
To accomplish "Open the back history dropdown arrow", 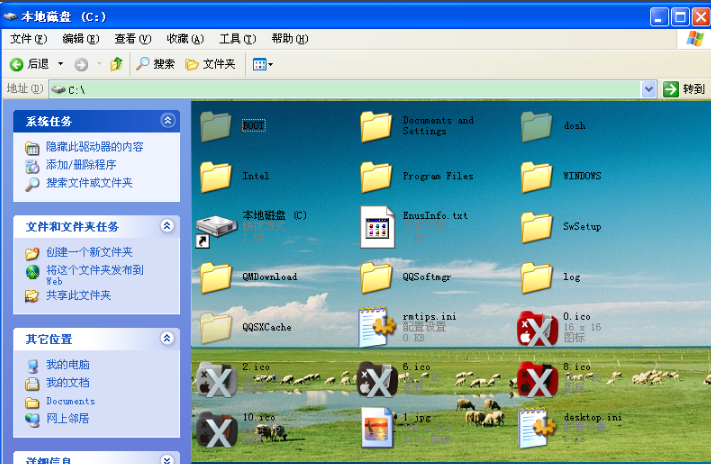I will click(x=60, y=64).
